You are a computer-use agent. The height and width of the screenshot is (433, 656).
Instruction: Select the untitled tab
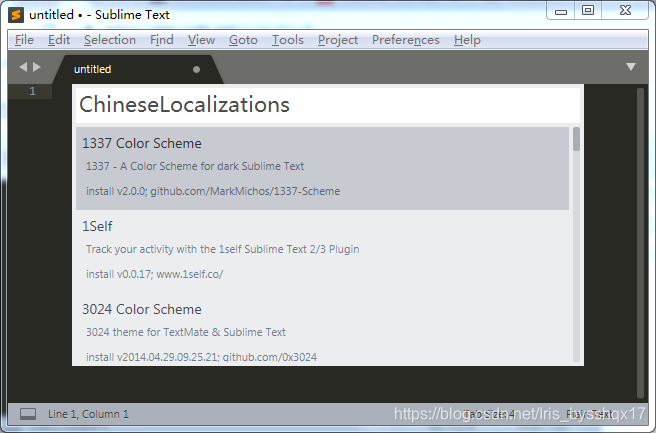point(137,69)
